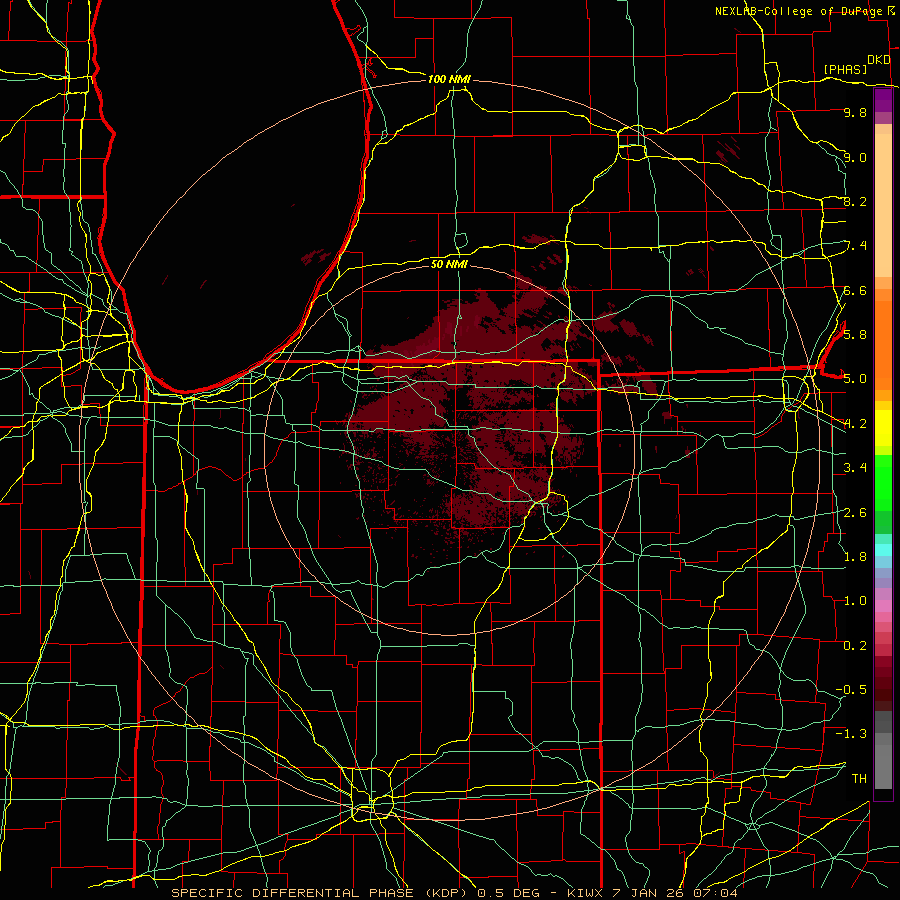900x900 pixels.
Task: Click the 2.6 value on color scale
Action: coord(855,513)
